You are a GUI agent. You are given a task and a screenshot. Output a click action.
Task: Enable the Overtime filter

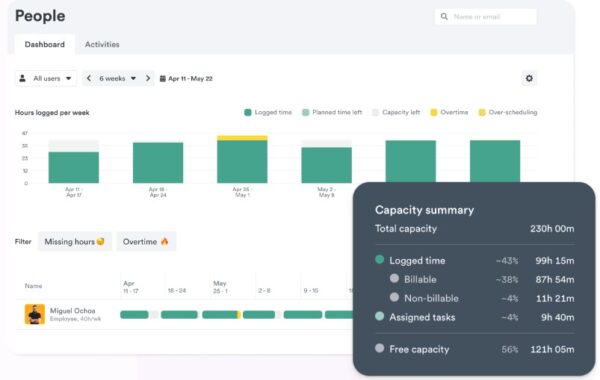click(146, 242)
